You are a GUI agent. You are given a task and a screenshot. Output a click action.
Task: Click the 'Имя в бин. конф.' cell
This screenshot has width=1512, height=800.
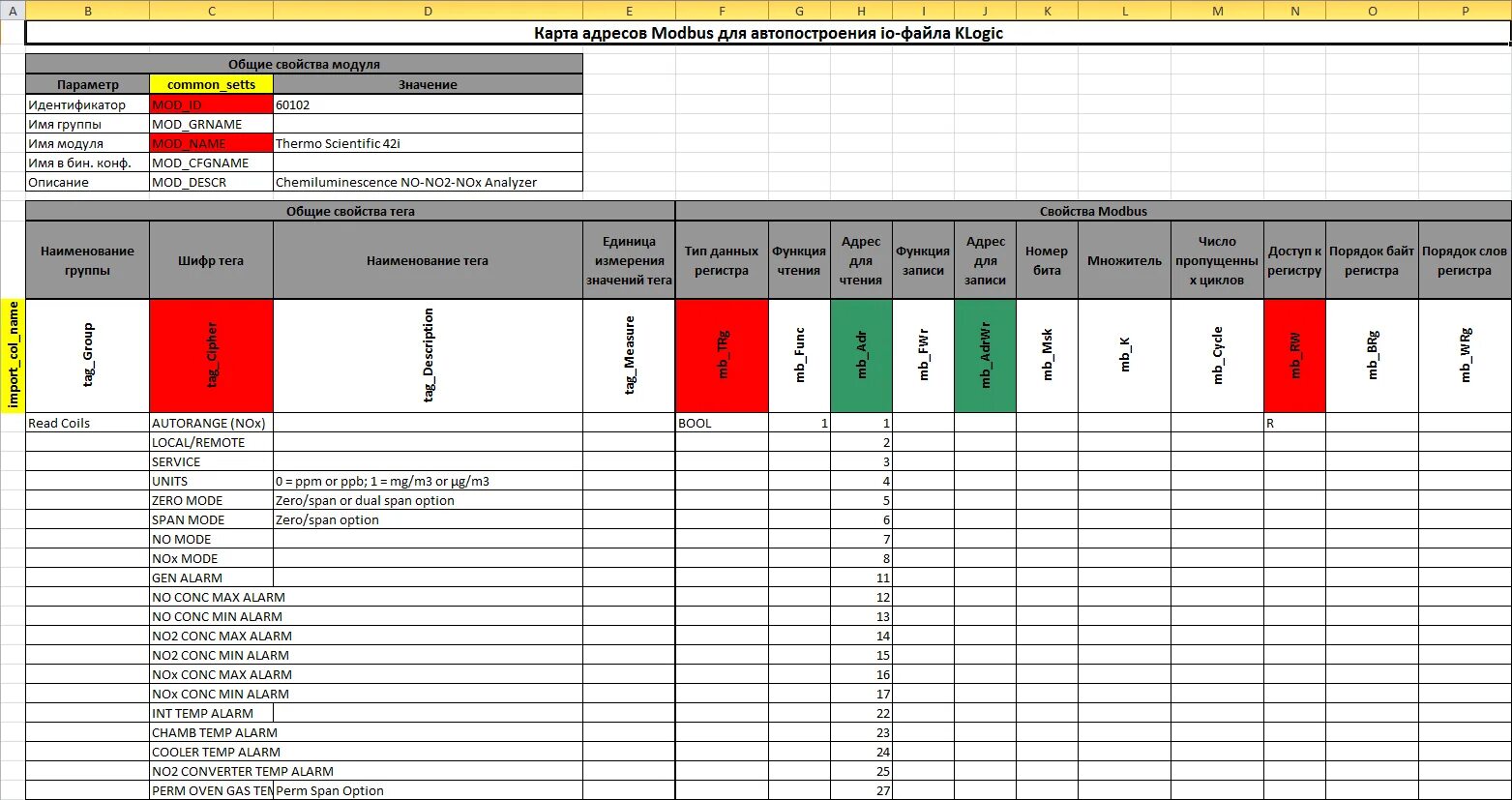88,163
